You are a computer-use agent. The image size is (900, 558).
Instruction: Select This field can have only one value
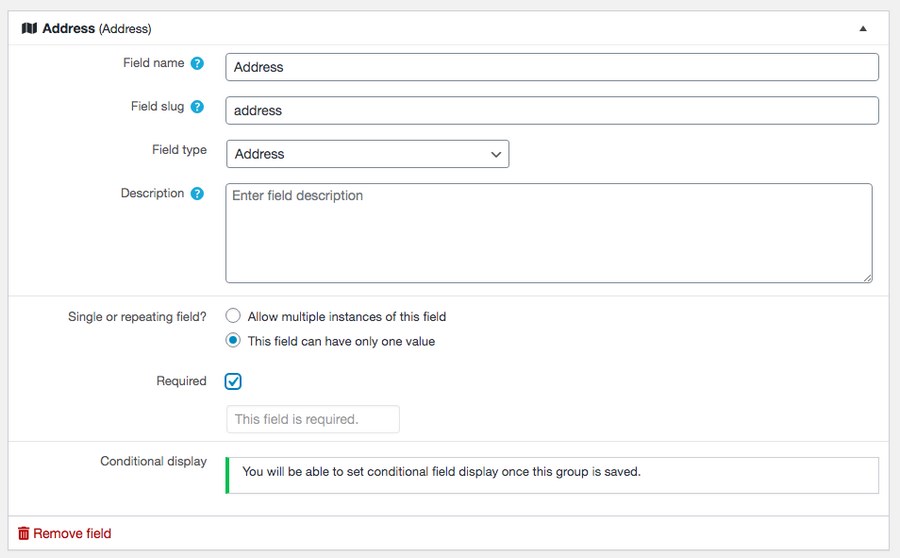point(232,340)
